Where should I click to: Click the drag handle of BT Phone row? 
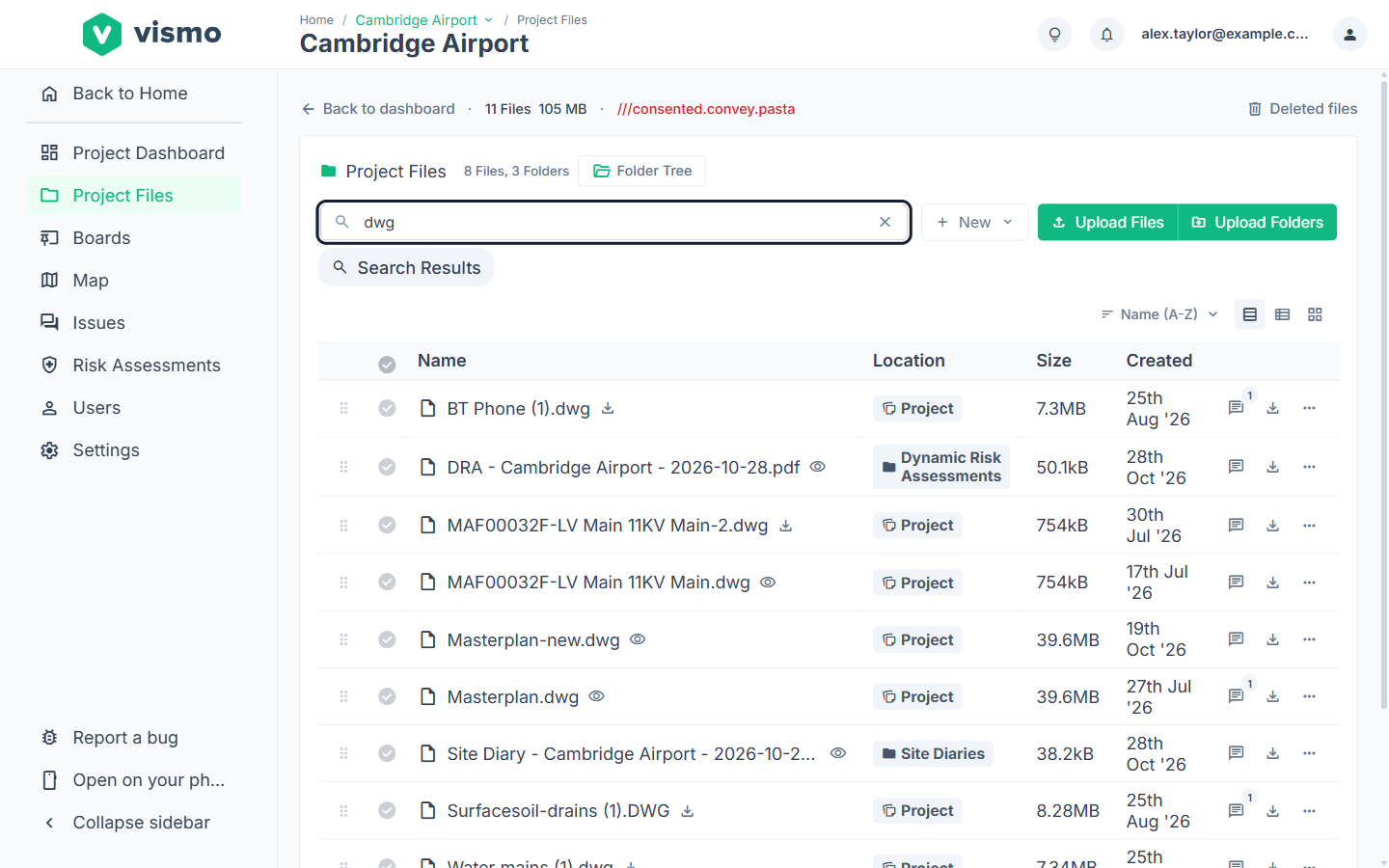343,408
